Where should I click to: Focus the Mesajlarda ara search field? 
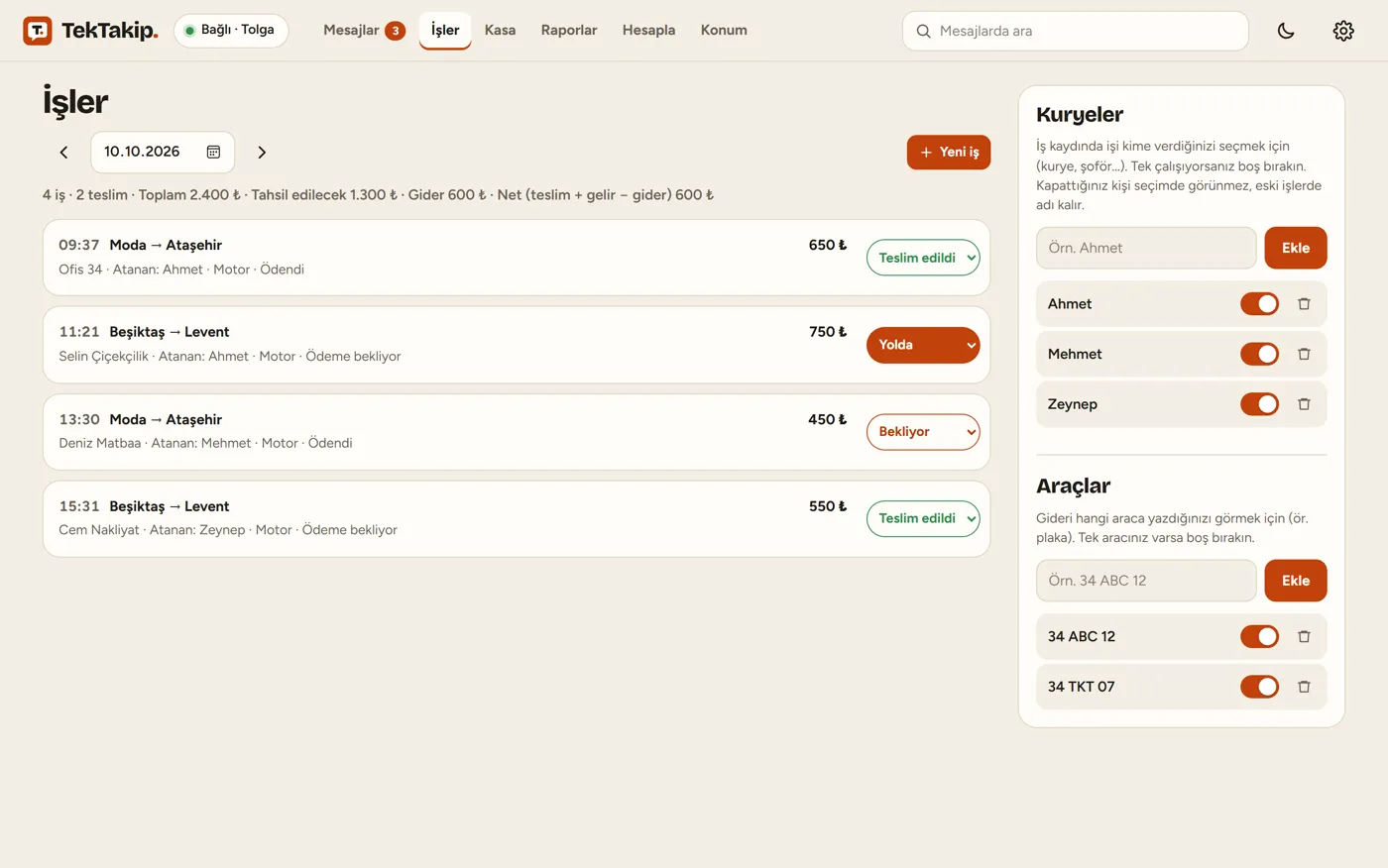1076,31
